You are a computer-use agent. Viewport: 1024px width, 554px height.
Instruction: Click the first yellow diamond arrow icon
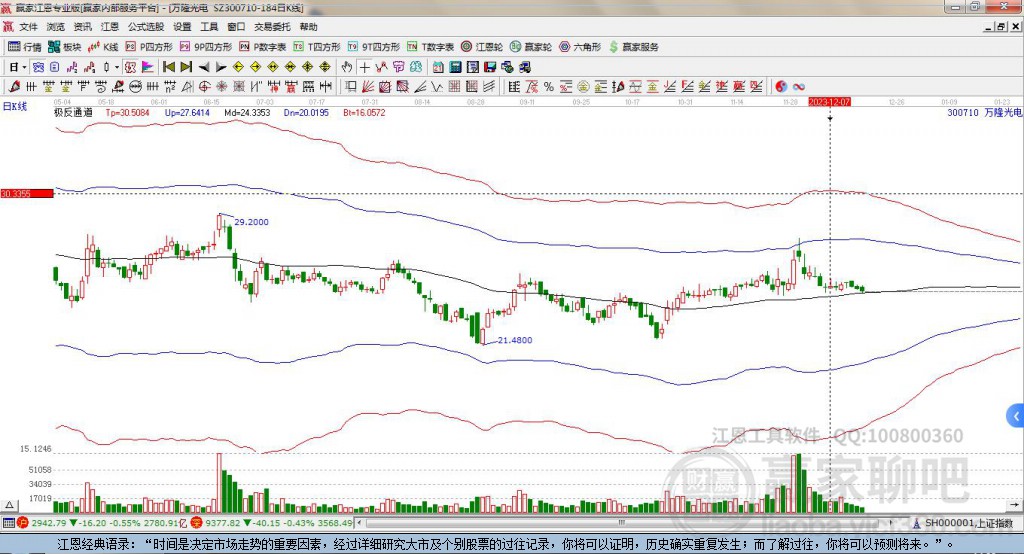click(238, 67)
